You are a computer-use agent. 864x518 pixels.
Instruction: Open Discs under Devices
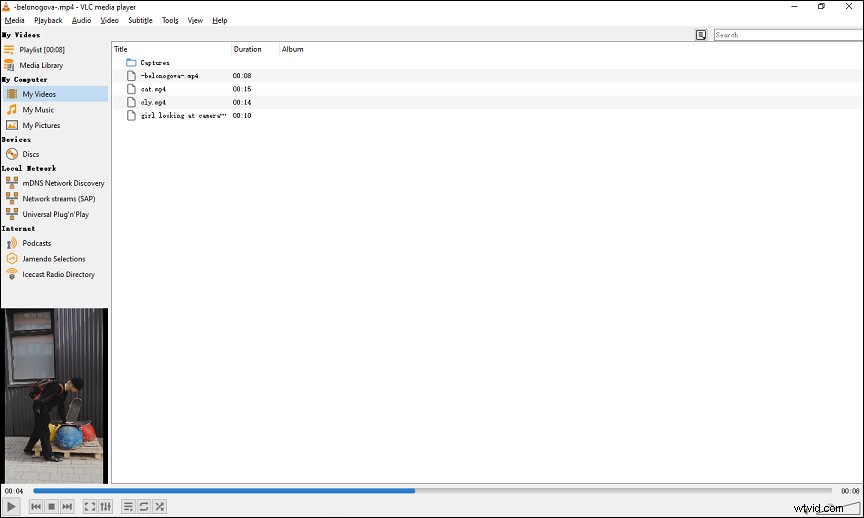[31, 154]
